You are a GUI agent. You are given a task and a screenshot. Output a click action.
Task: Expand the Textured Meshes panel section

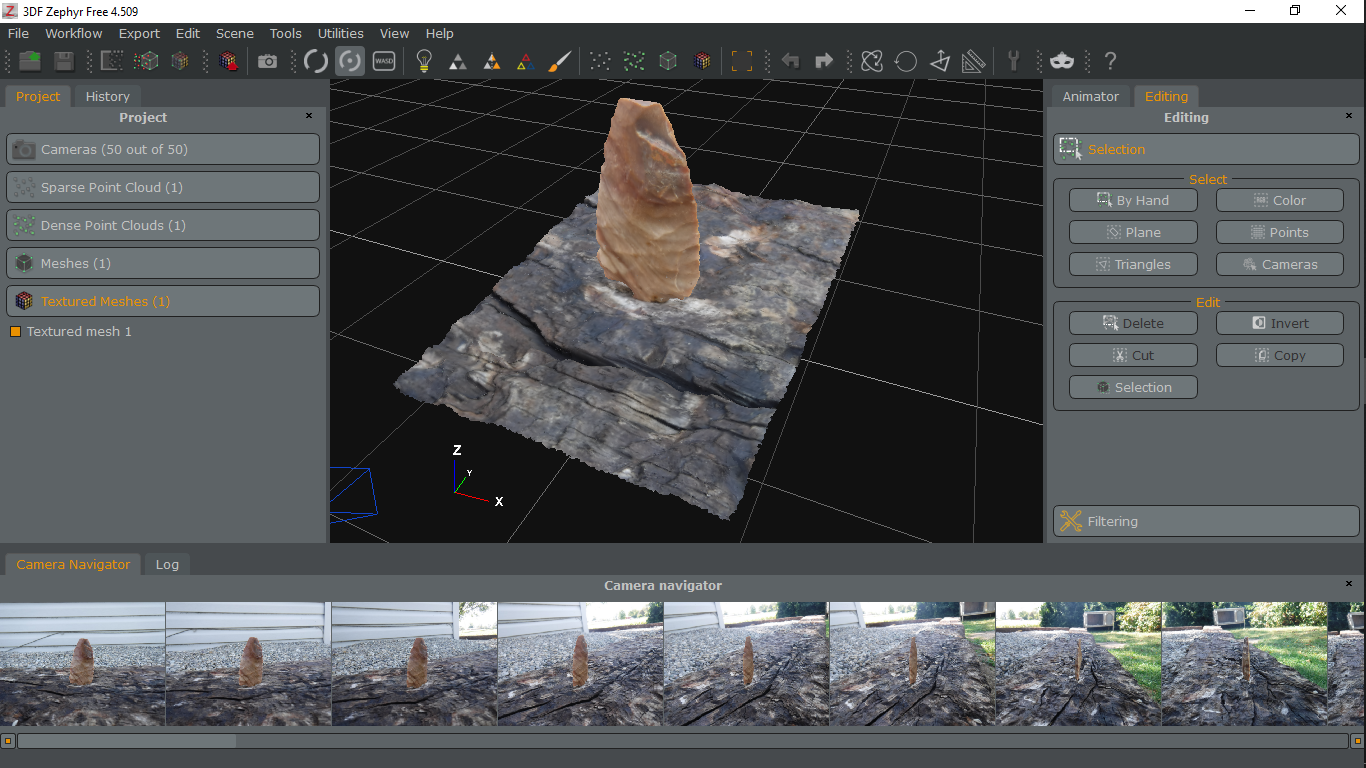click(x=163, y=300)
